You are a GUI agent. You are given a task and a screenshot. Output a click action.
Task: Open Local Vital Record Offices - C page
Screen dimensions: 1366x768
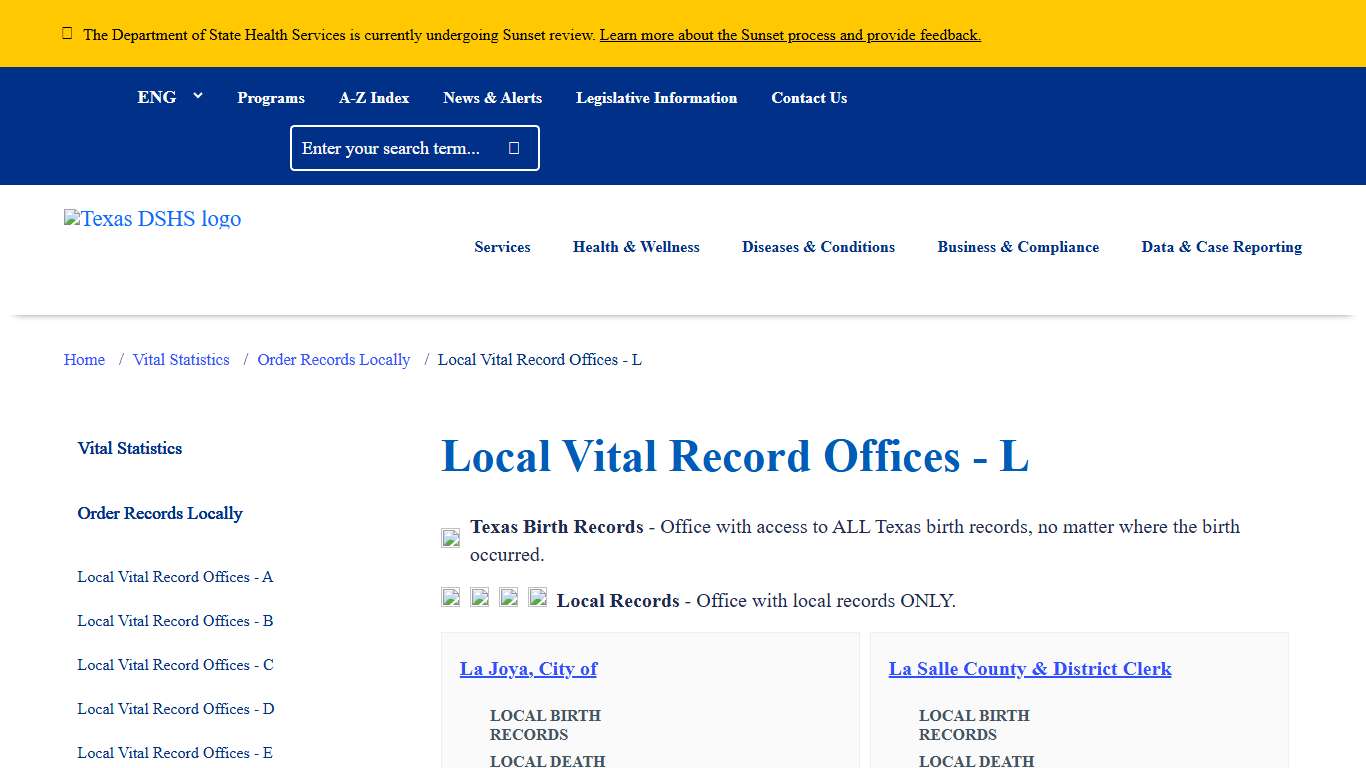(x=174, y=664)
